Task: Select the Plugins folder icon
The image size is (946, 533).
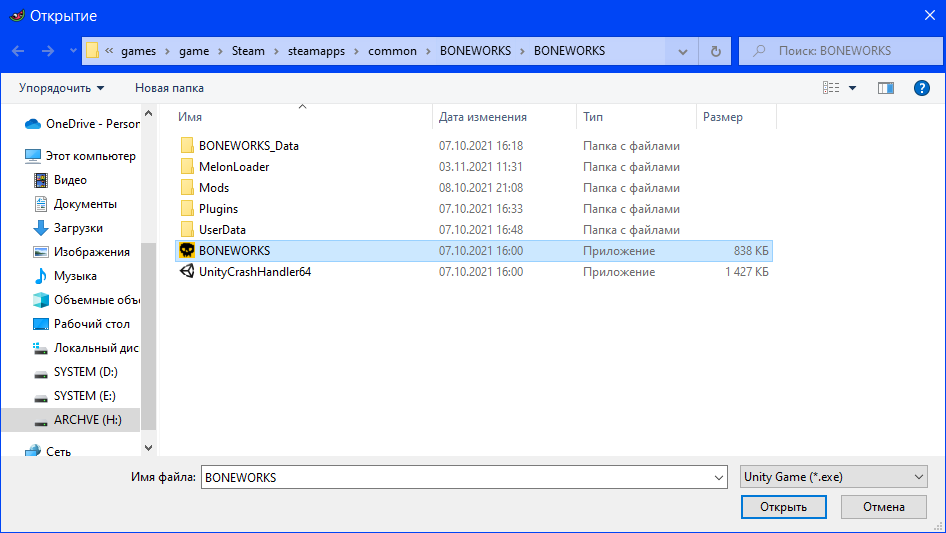Action: click(x=187, y=209)
